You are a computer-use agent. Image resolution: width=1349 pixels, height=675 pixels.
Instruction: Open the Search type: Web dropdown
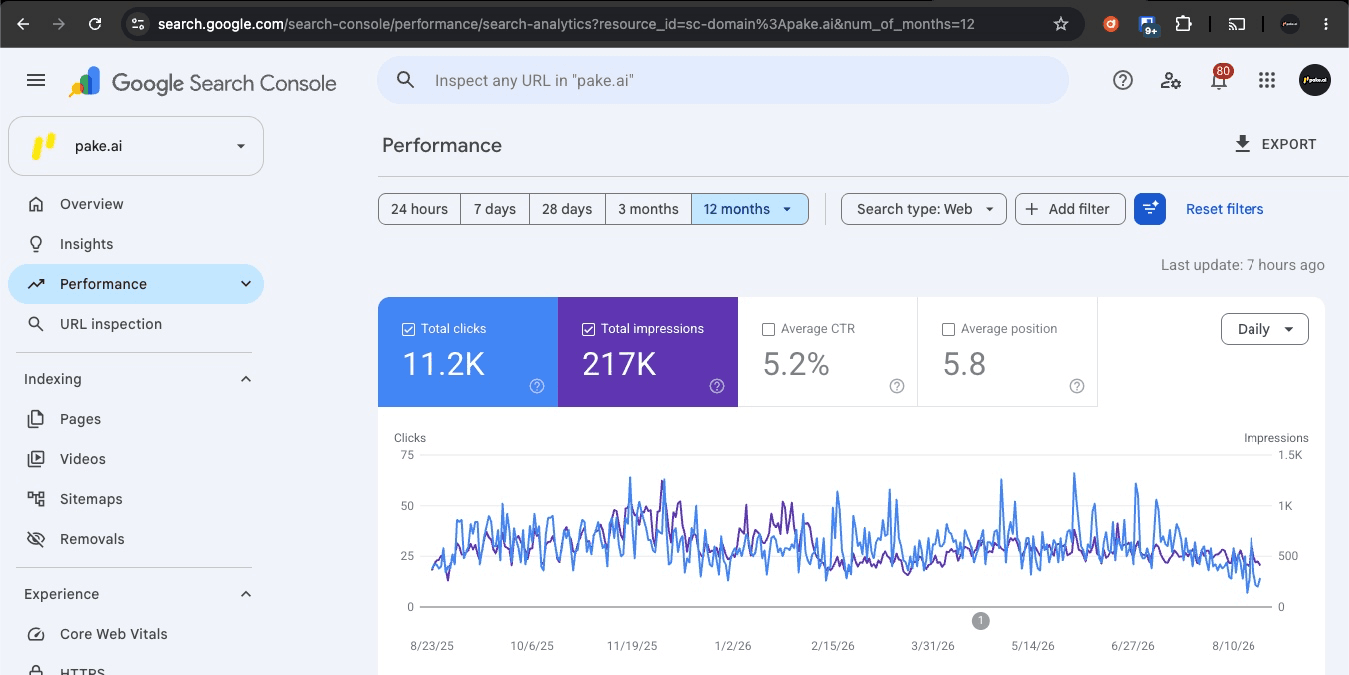(924, 209)
